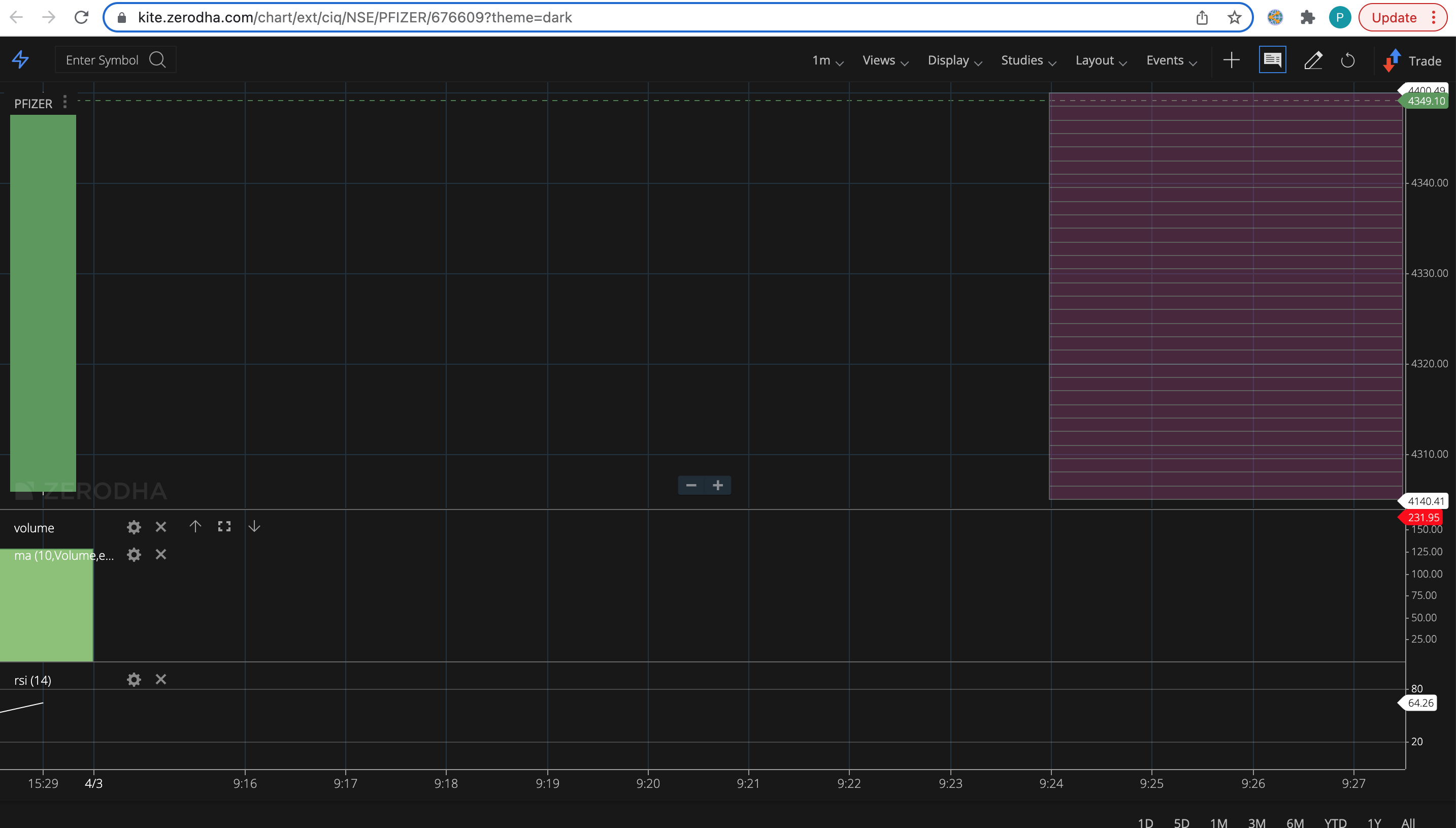
Task: Toggle the crosshair plus icon
Action: 1231,60
